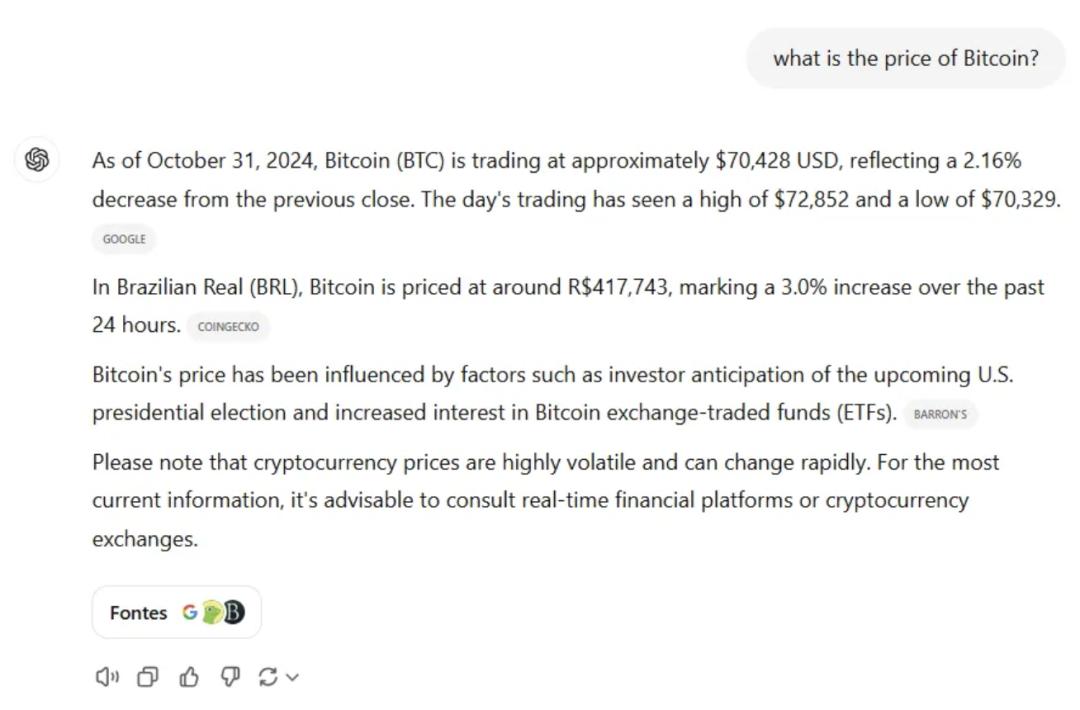
Task: Copy the response using the copy icon
Action: tap(147, 678)
